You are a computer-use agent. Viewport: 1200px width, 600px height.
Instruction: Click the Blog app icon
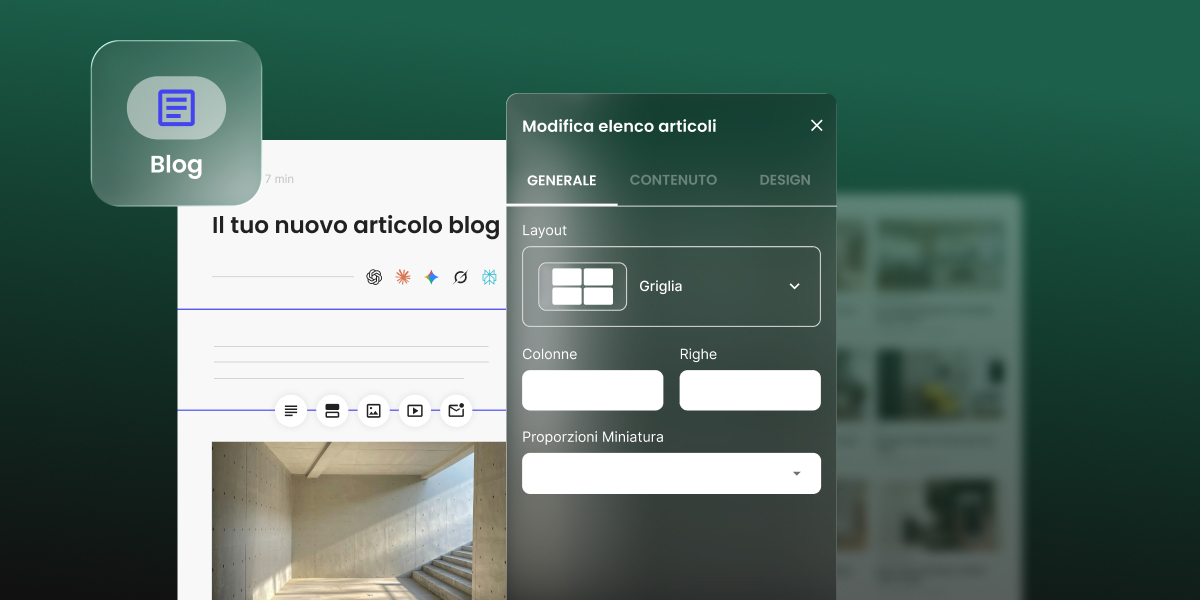click(176, 123)
